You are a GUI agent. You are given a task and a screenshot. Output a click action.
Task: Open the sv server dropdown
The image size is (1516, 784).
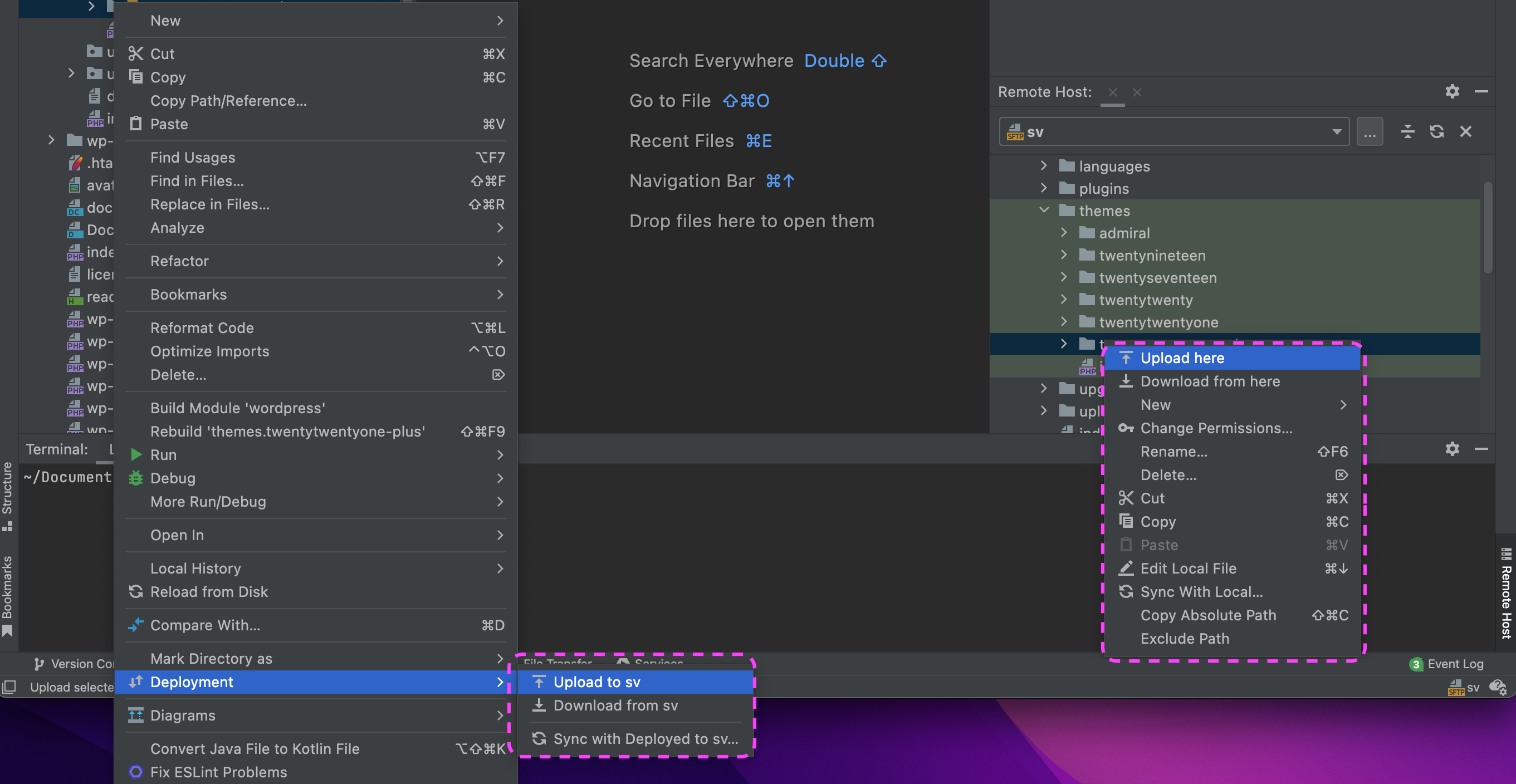point(1336,132)
